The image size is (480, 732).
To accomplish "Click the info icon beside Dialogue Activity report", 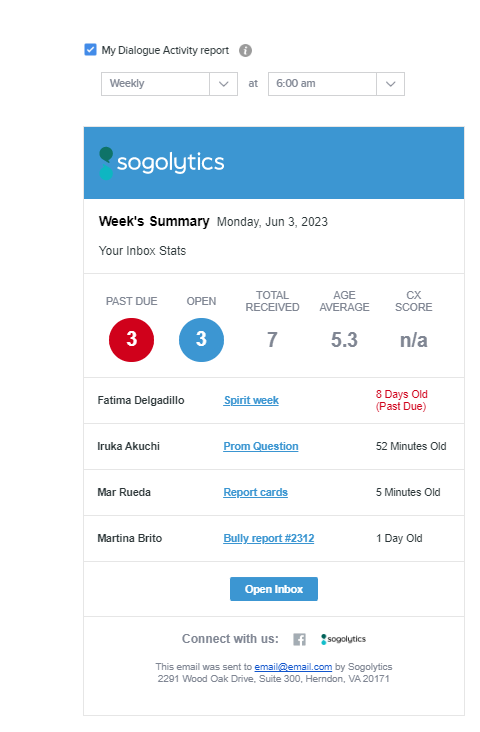I will pos(245,50).
